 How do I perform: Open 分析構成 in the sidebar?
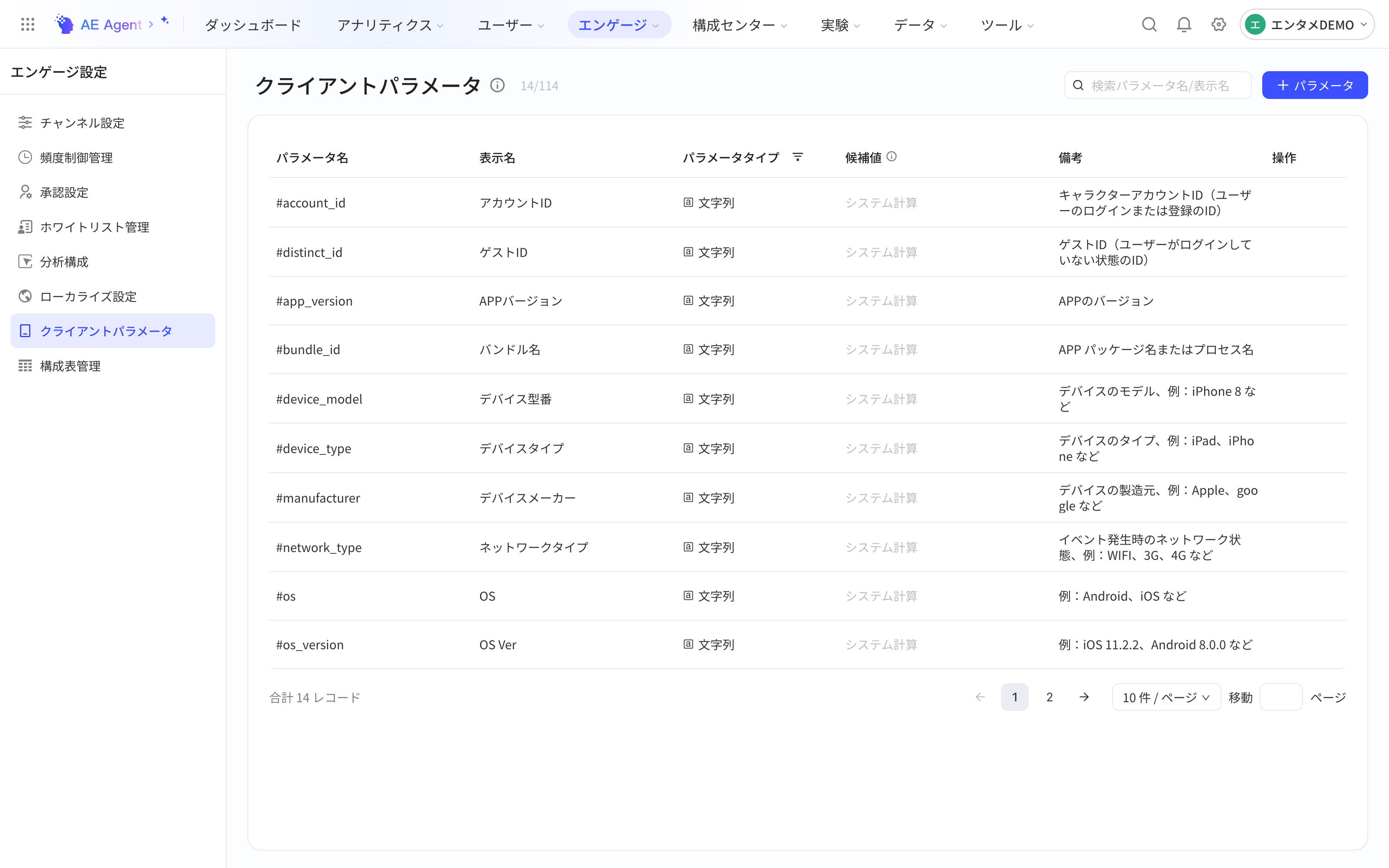tap(112, 262)
